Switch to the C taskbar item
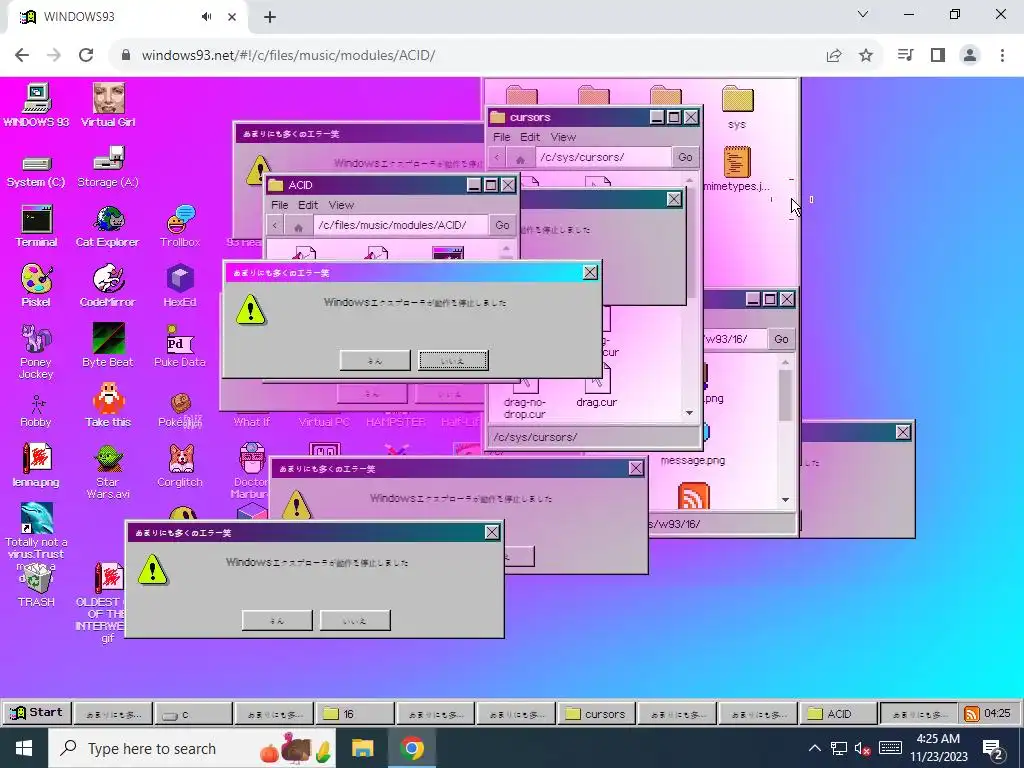 193,714
